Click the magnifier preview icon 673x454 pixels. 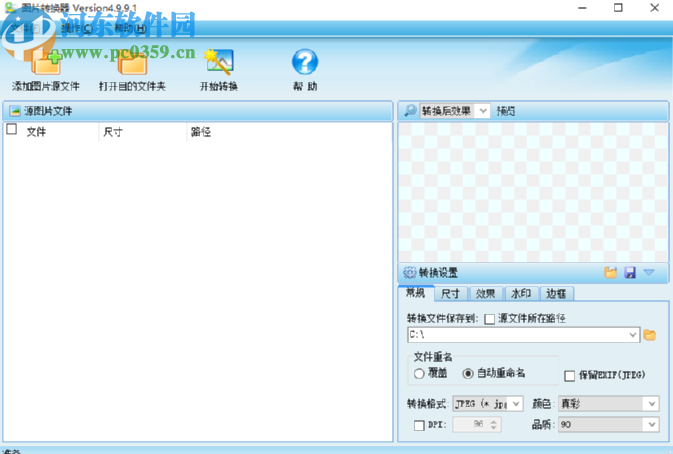tap(410, 111)
